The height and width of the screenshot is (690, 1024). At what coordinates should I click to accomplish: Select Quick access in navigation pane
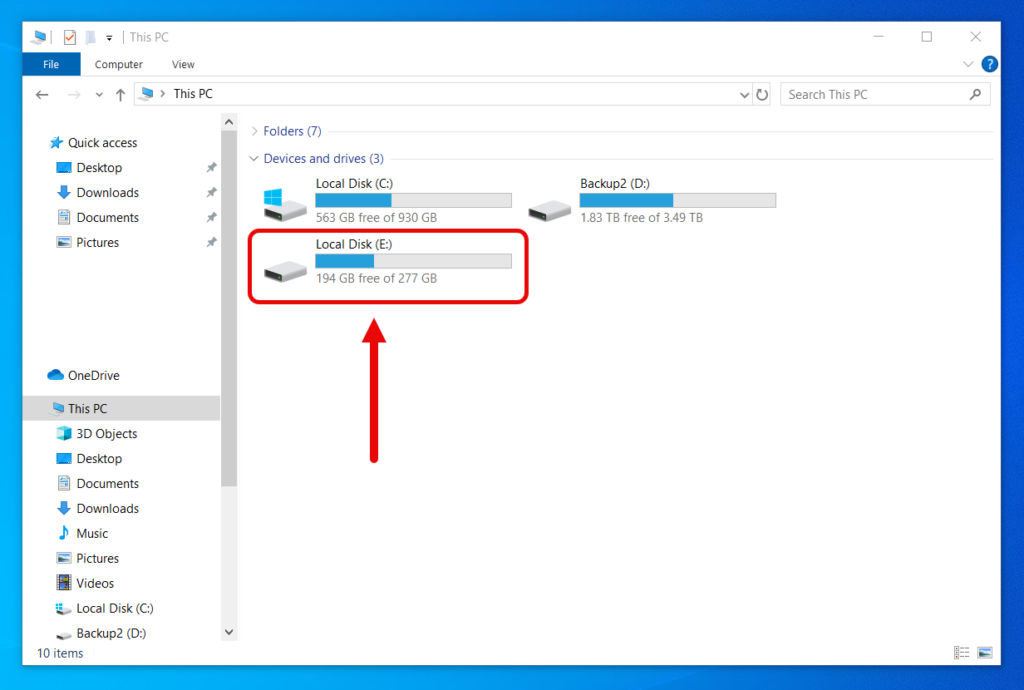pos(103,142)
